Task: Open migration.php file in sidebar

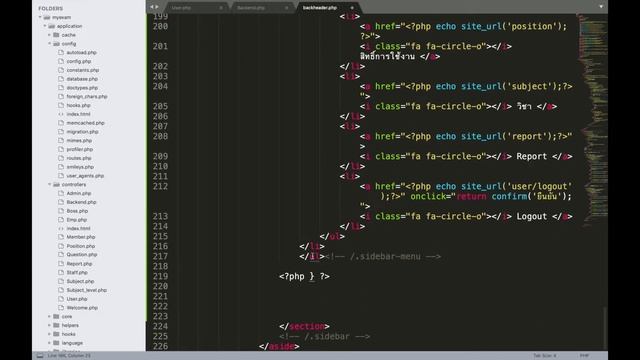Action: (x=82, y=131)
